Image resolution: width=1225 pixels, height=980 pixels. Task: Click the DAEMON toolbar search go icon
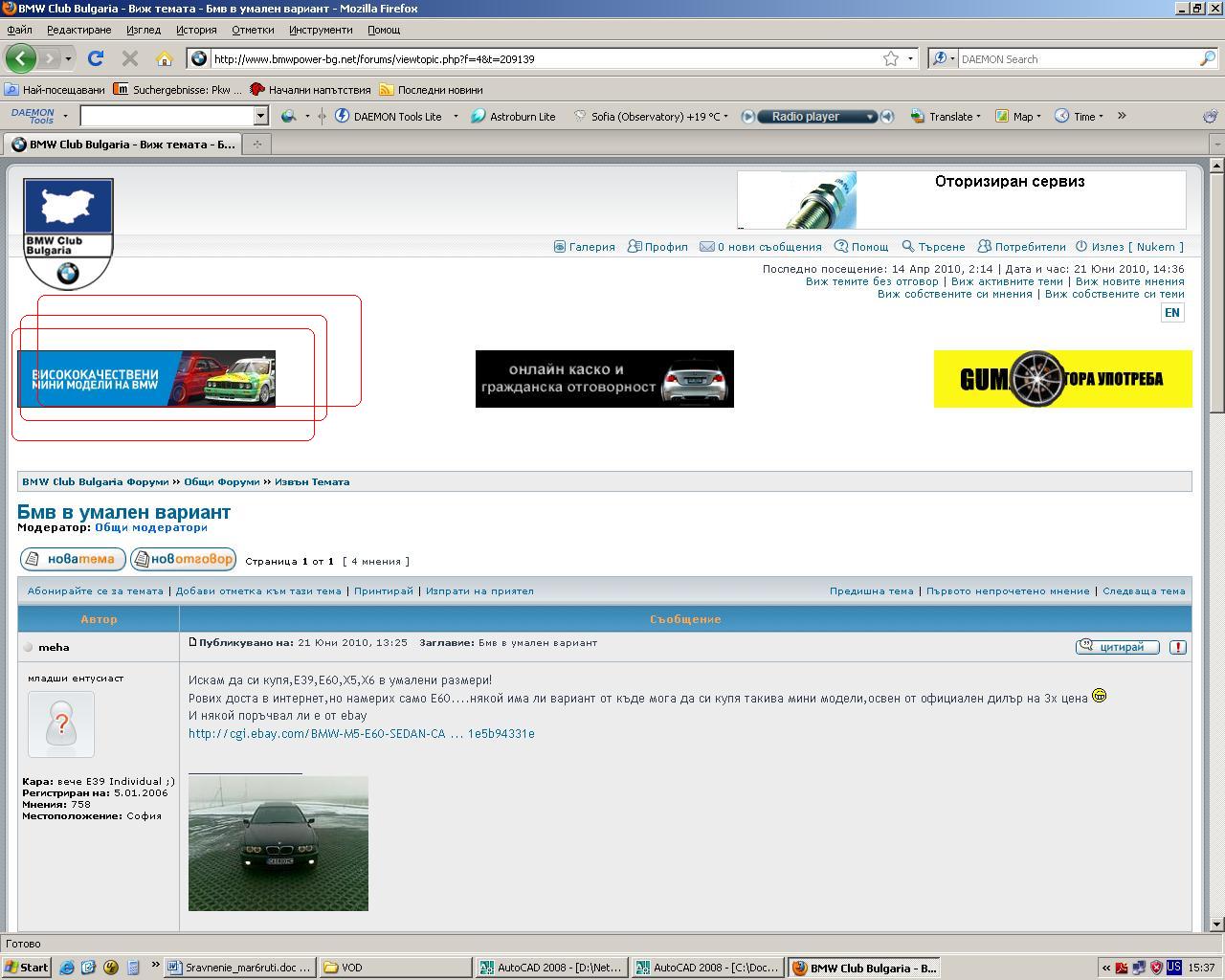point(288,116)
